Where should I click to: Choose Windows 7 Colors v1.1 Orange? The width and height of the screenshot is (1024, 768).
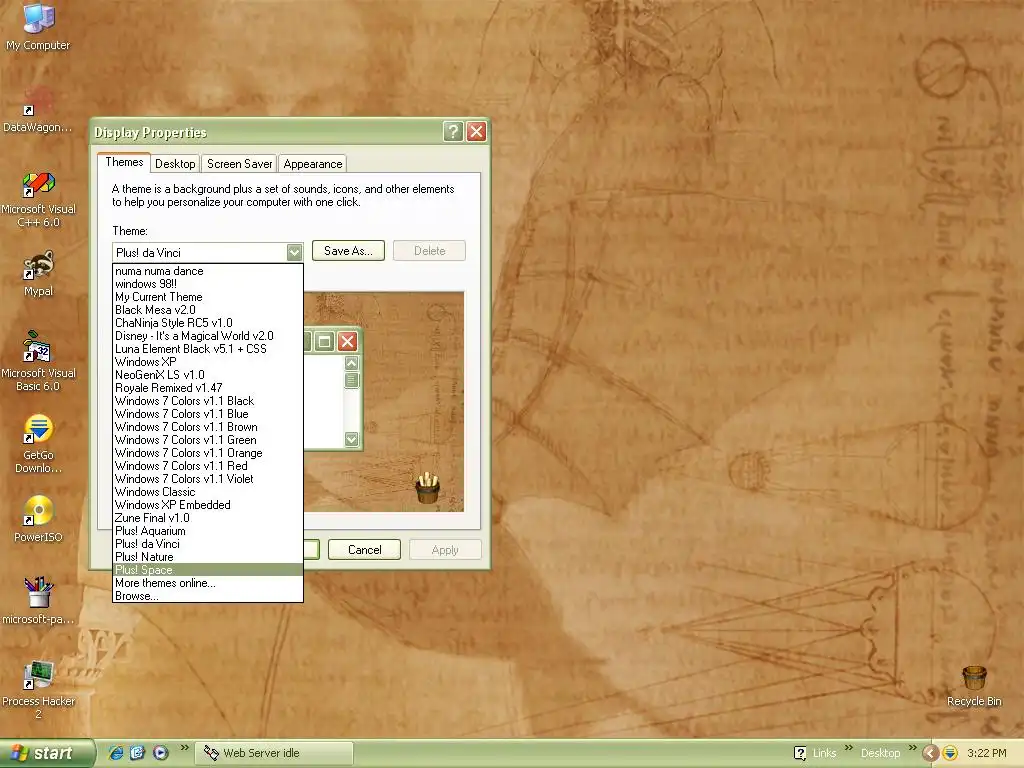(x=208, y=453)
